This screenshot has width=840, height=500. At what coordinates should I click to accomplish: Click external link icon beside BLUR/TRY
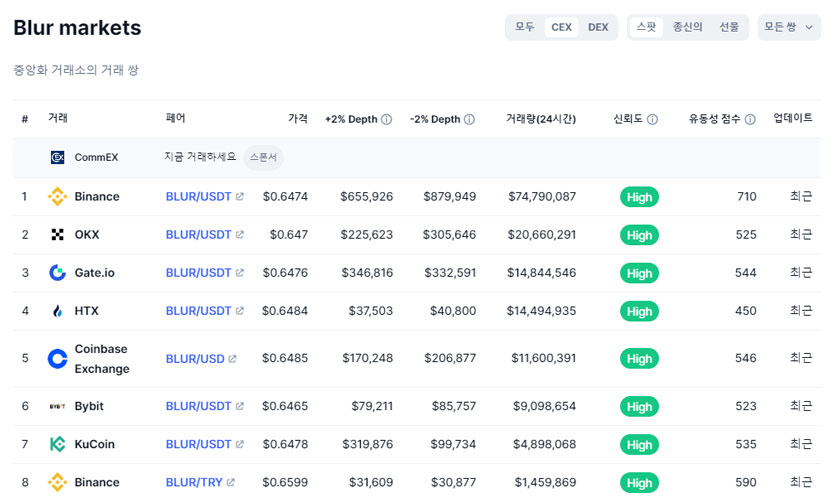(x=230, y=482)
